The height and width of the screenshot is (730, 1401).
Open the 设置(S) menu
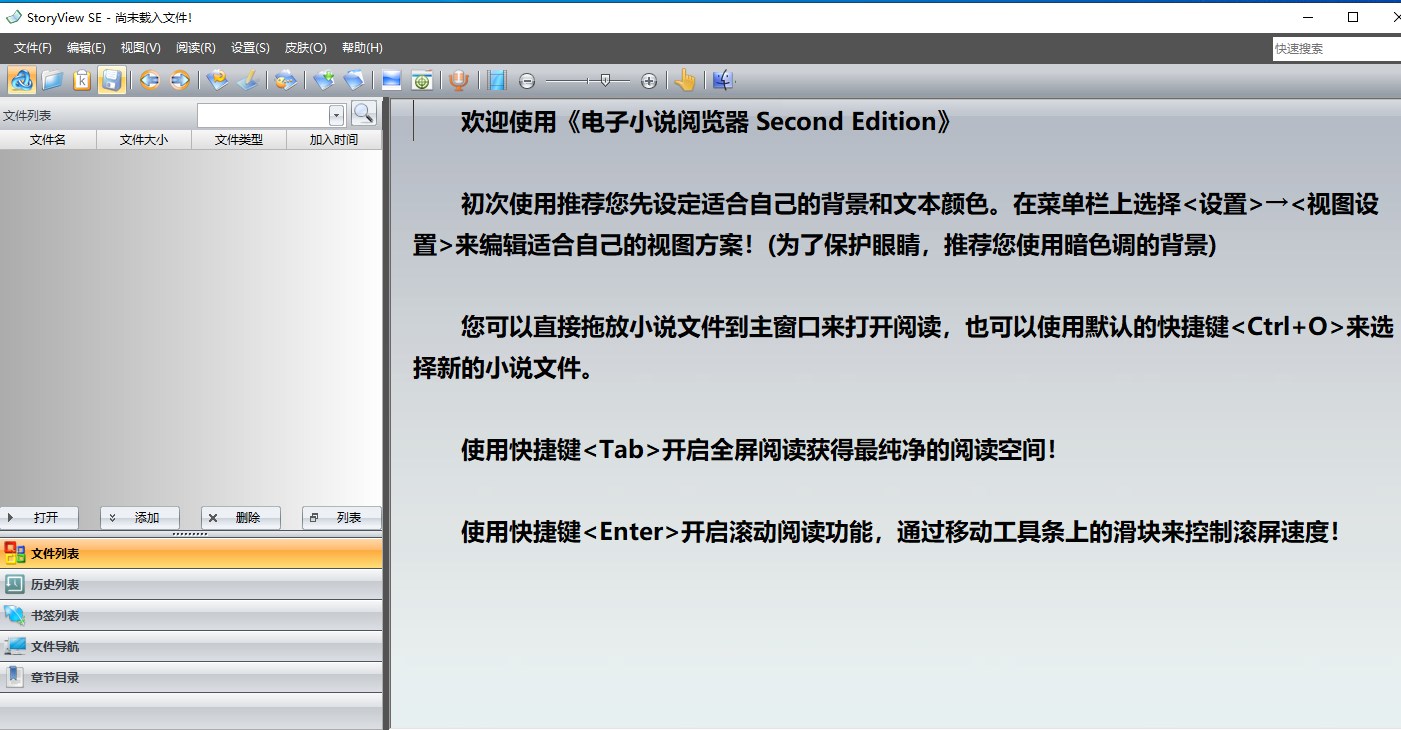(249, 47)
